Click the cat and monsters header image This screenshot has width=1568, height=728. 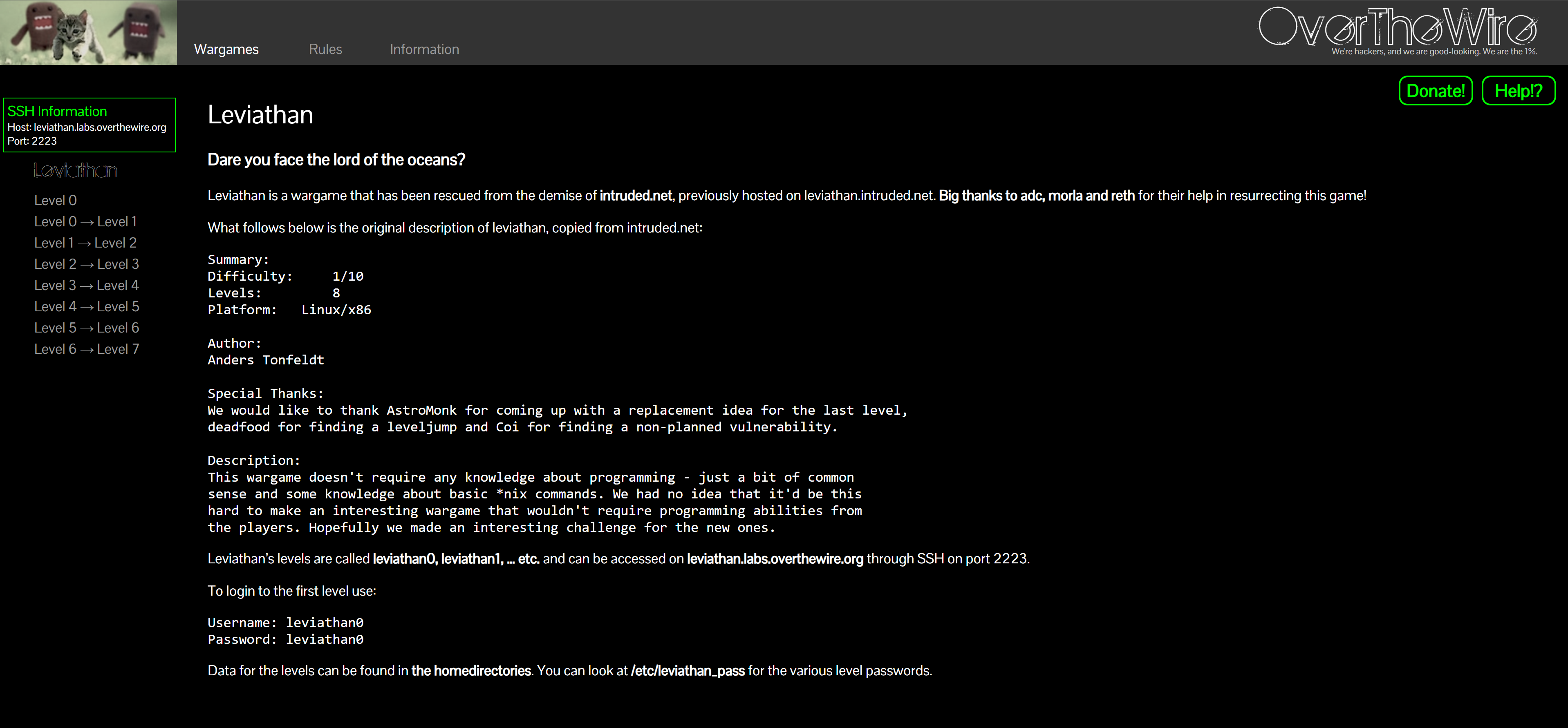pyautogui.click(x=88, y=32)
